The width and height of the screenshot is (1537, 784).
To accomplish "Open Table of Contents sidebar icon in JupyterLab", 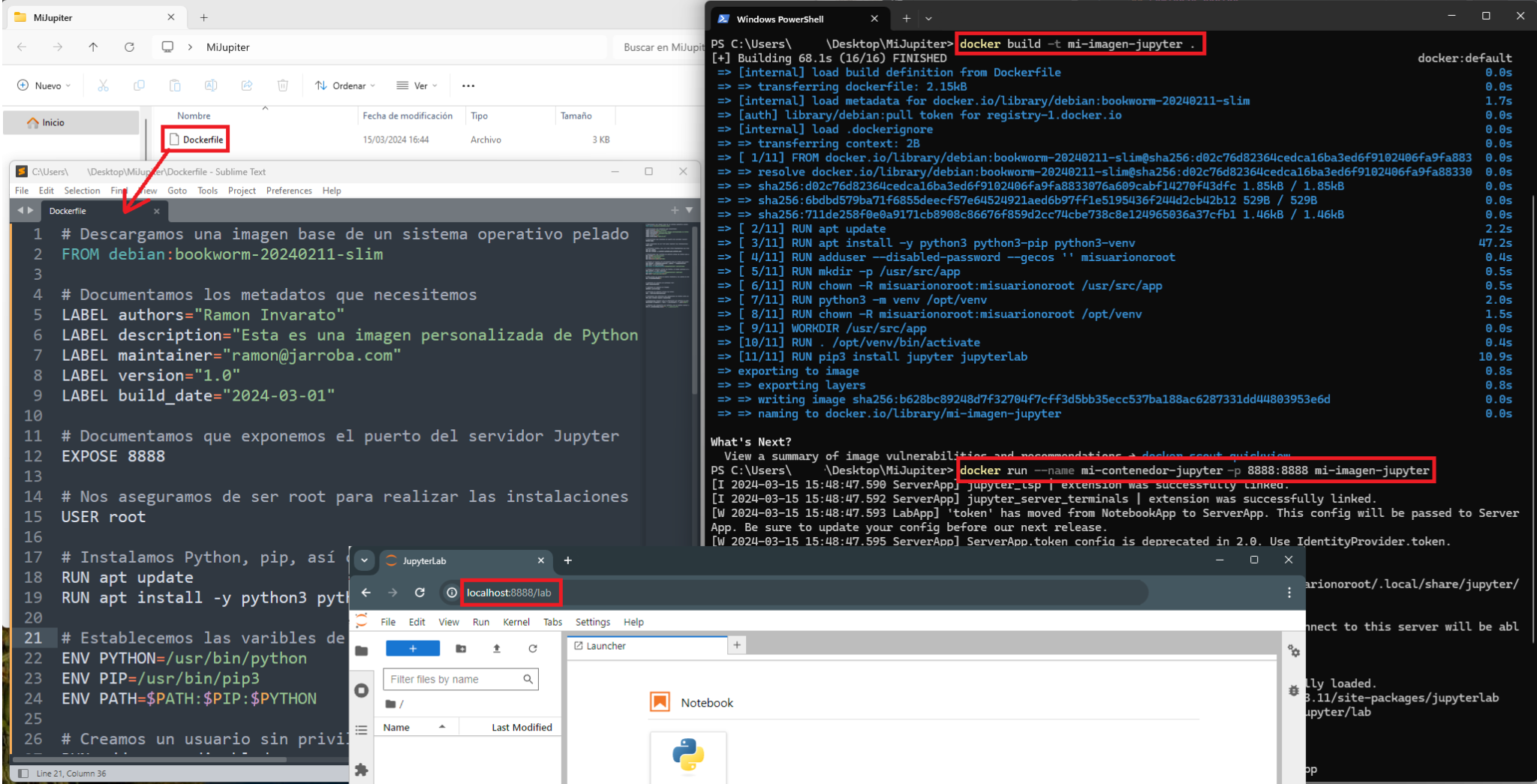I will pyautogui.click(x=362, y=729).
